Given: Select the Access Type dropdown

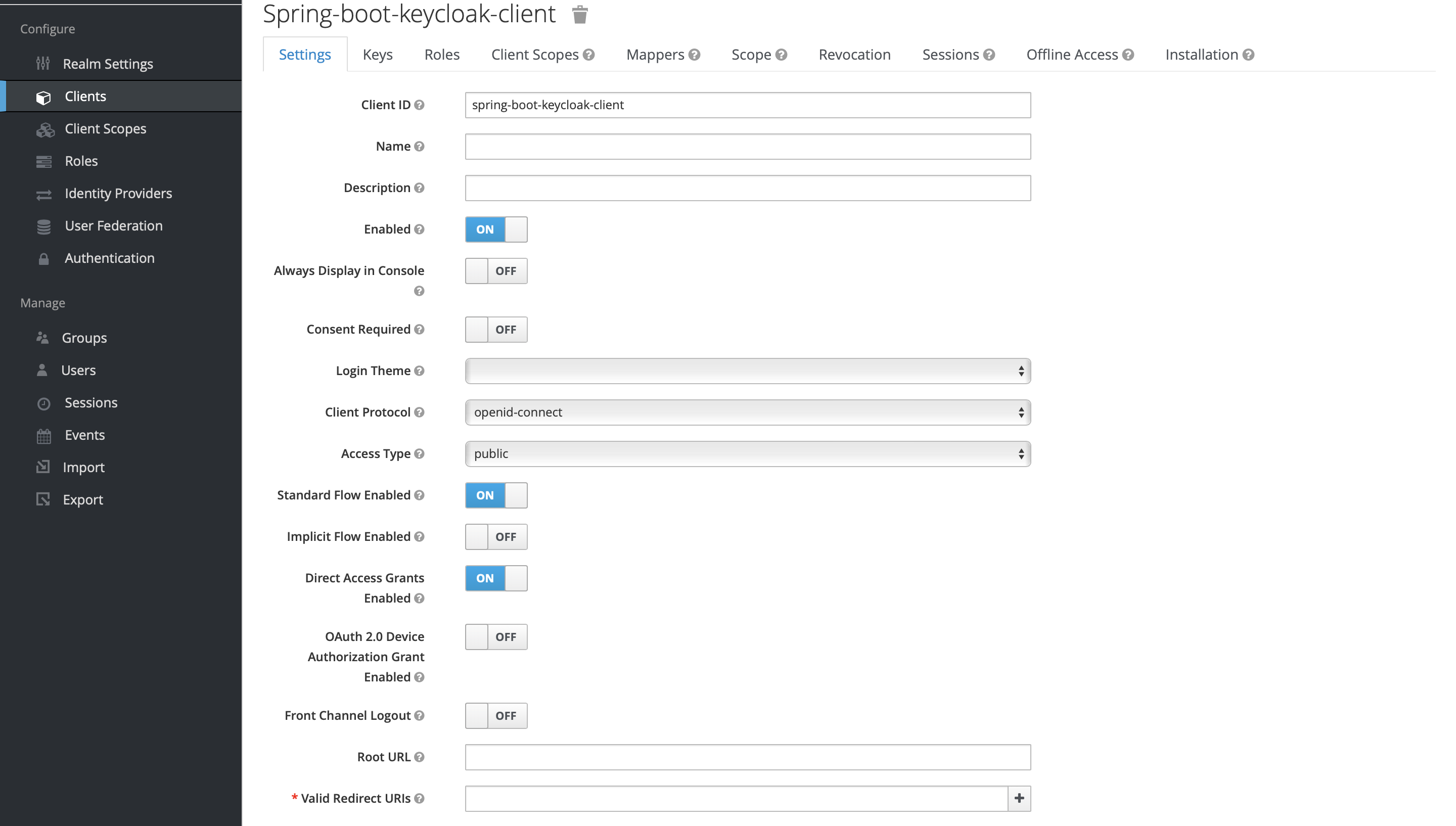Looking at the screenshot, I should point(747,453).
